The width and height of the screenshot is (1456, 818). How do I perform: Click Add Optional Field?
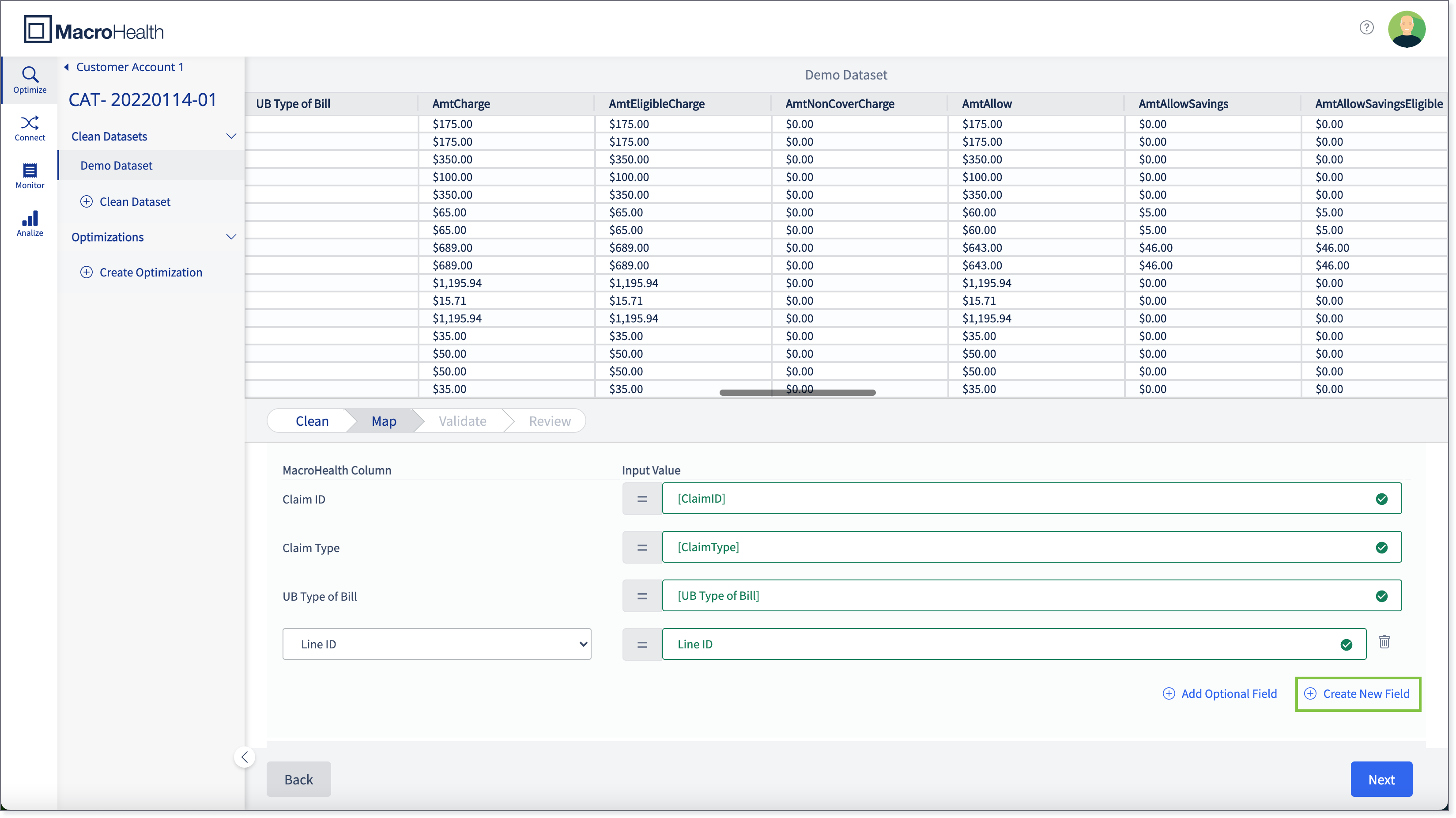tap(1220, 693)
